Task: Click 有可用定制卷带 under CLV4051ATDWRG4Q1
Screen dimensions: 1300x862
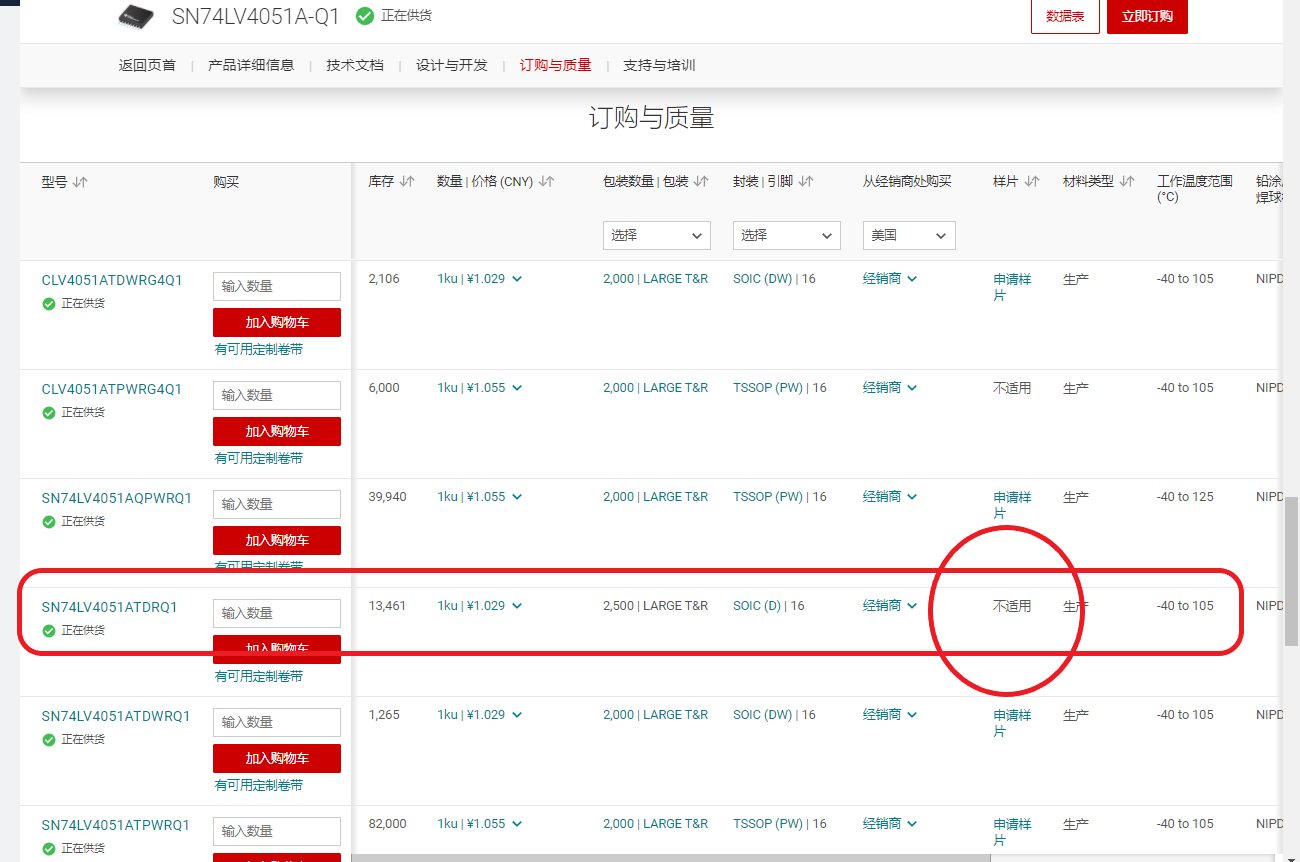Action: [259, 350]
